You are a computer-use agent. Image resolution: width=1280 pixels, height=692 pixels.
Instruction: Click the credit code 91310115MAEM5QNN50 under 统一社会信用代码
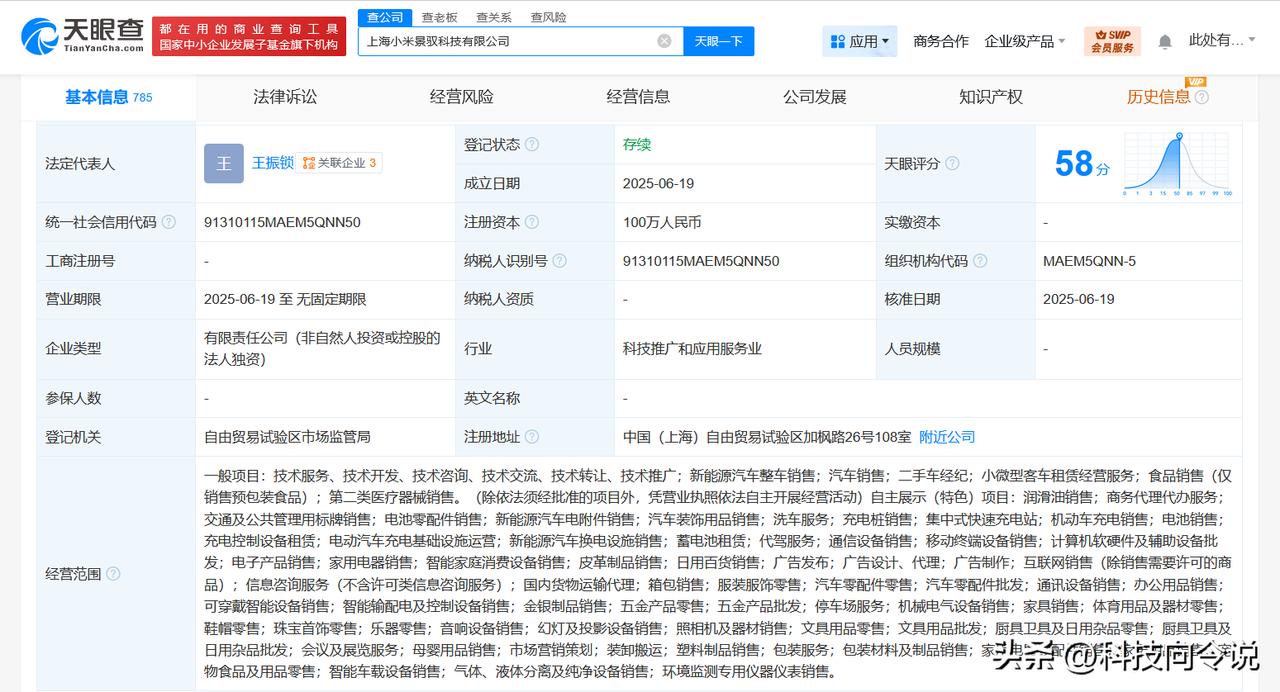282,223
